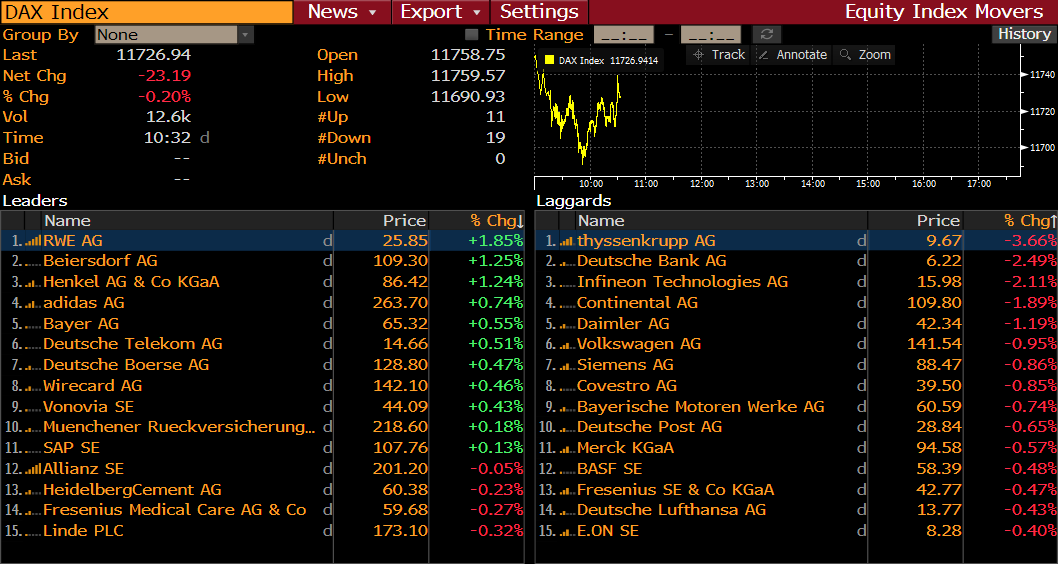Click the bar chart icon beside Allianz SE
This screenshot has width=1058, height=564.
click(x=33, y=469)
